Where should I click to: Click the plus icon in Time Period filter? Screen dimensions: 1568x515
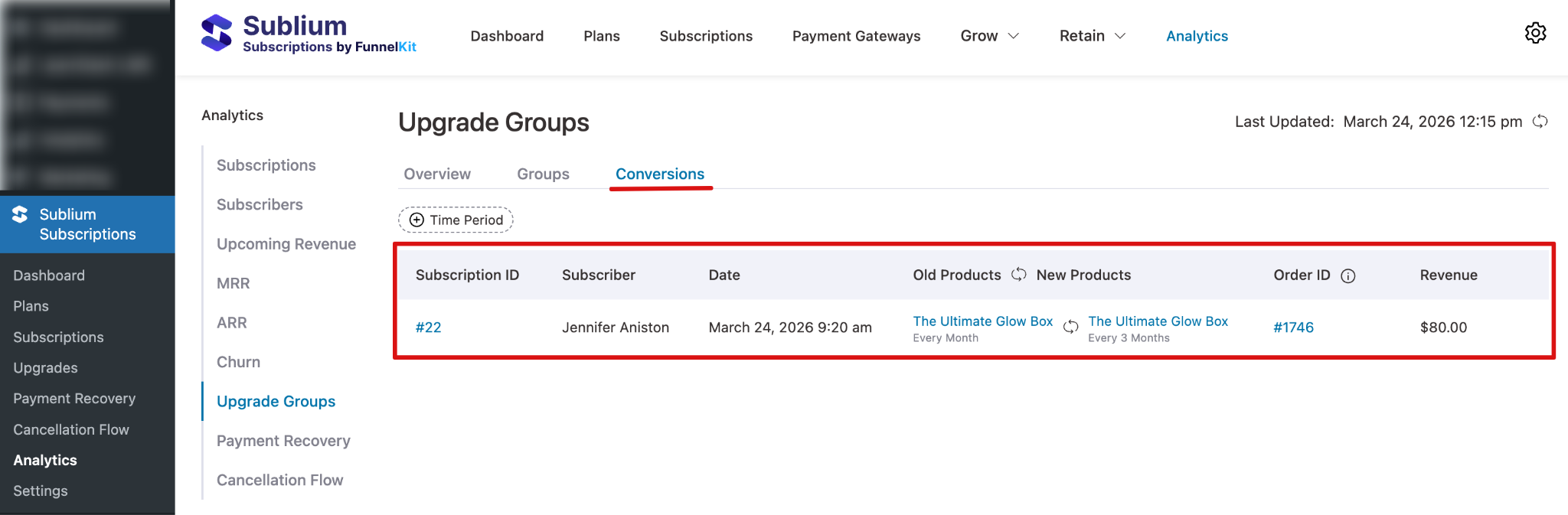pyautogui.click(x=416, y=220)
